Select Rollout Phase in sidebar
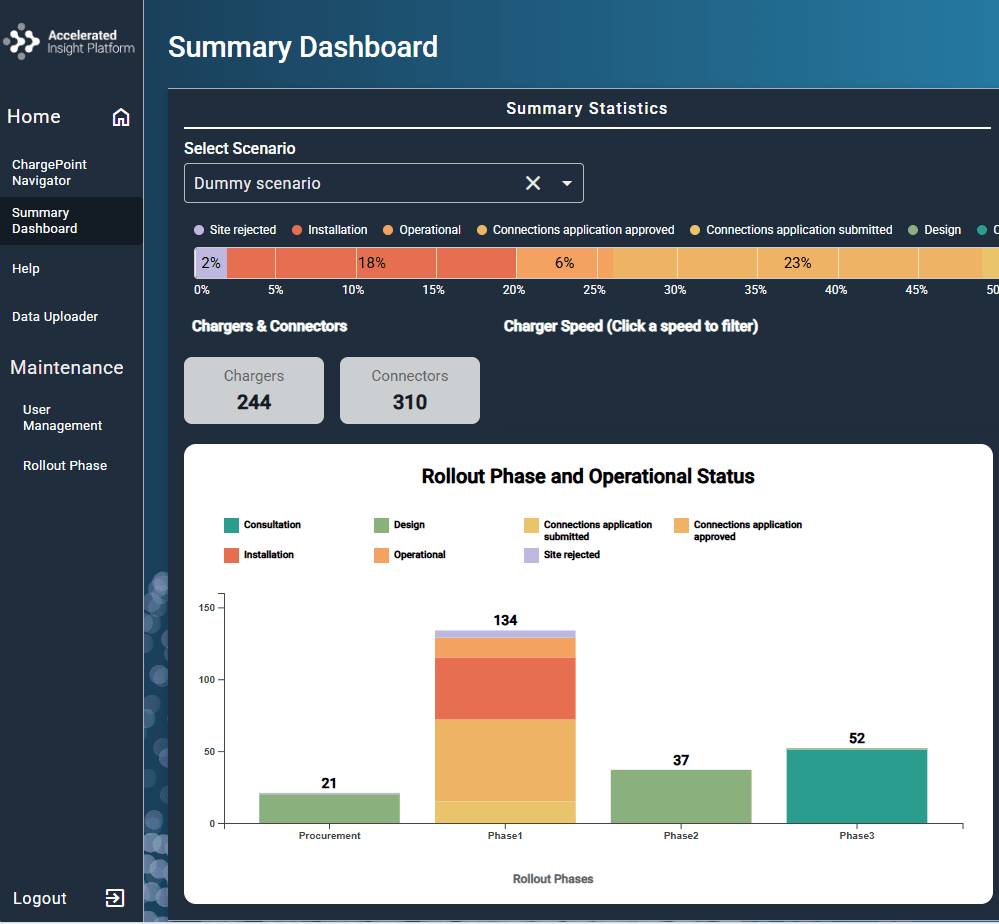999x924 pixels. click(x=65, y=466)
